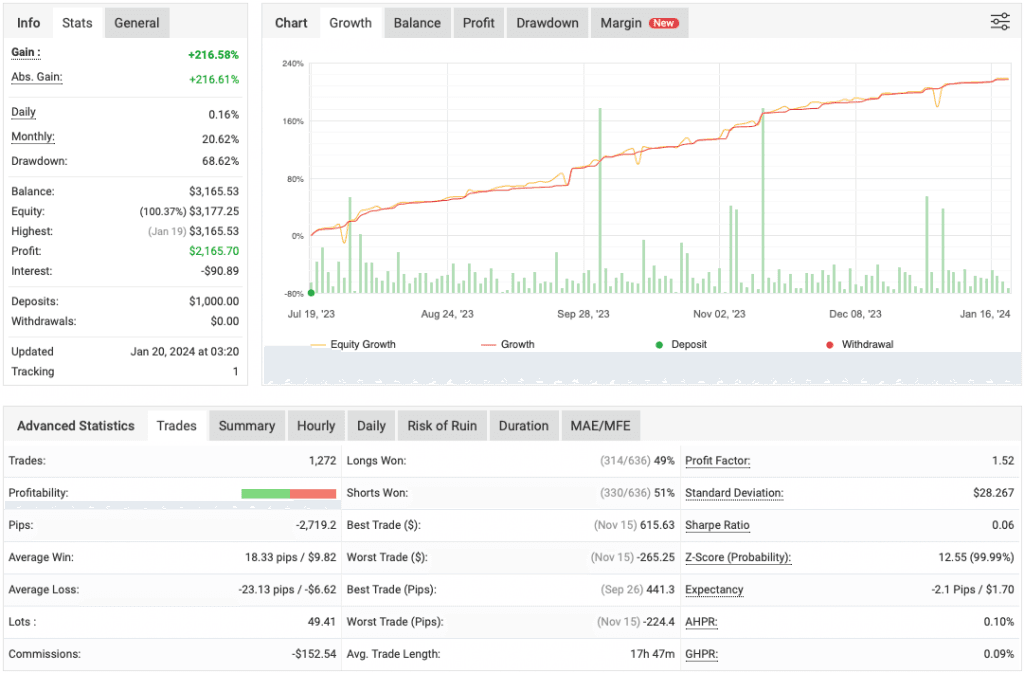
Task: Click the chart's range navigator strip
Action: (x=642, y=367)
